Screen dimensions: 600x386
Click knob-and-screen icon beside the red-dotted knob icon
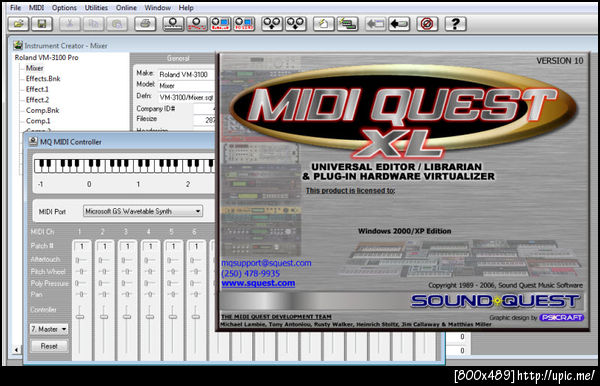[x=220, y=24]
